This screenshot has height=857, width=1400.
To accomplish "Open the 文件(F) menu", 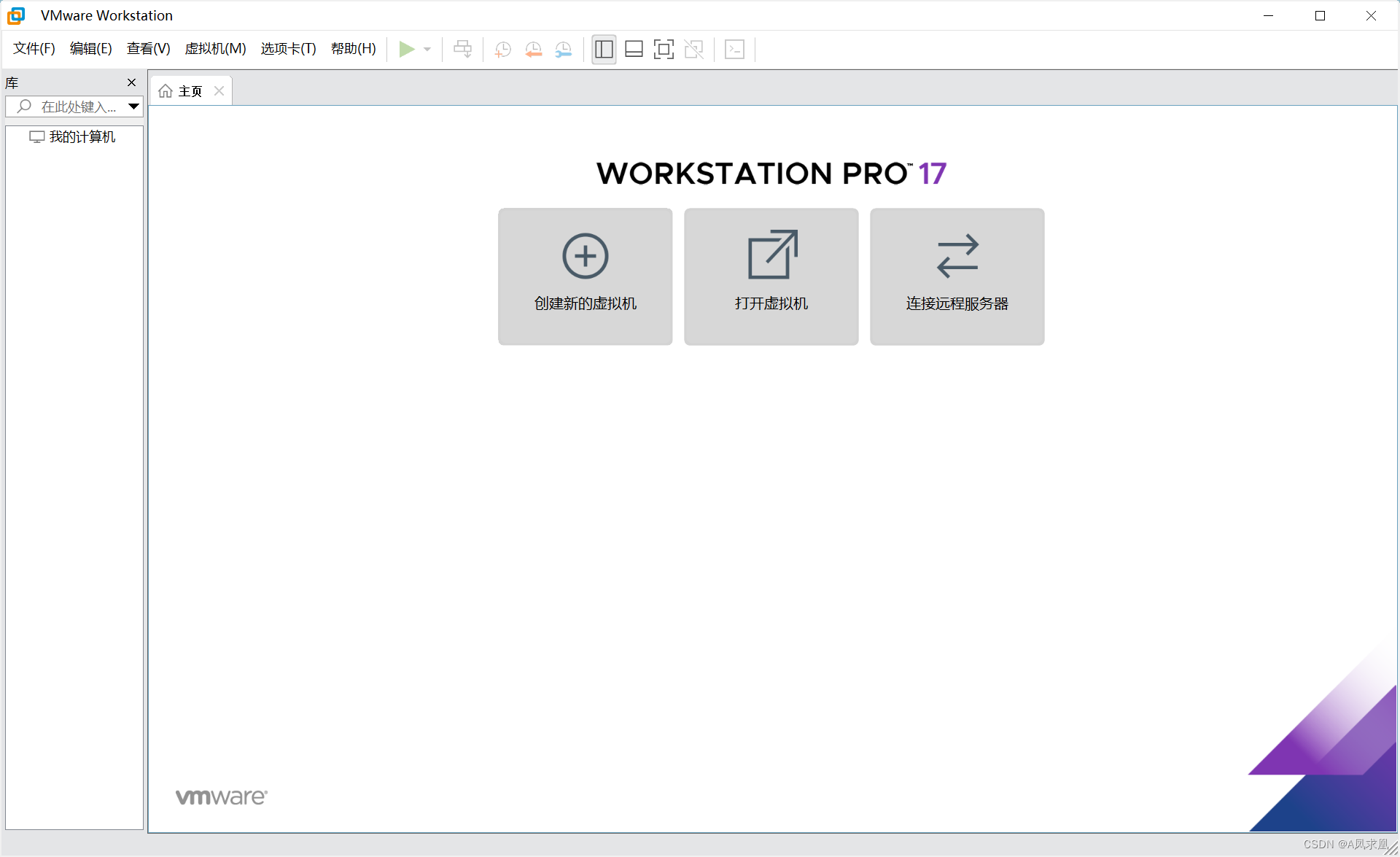I will 34,49.
